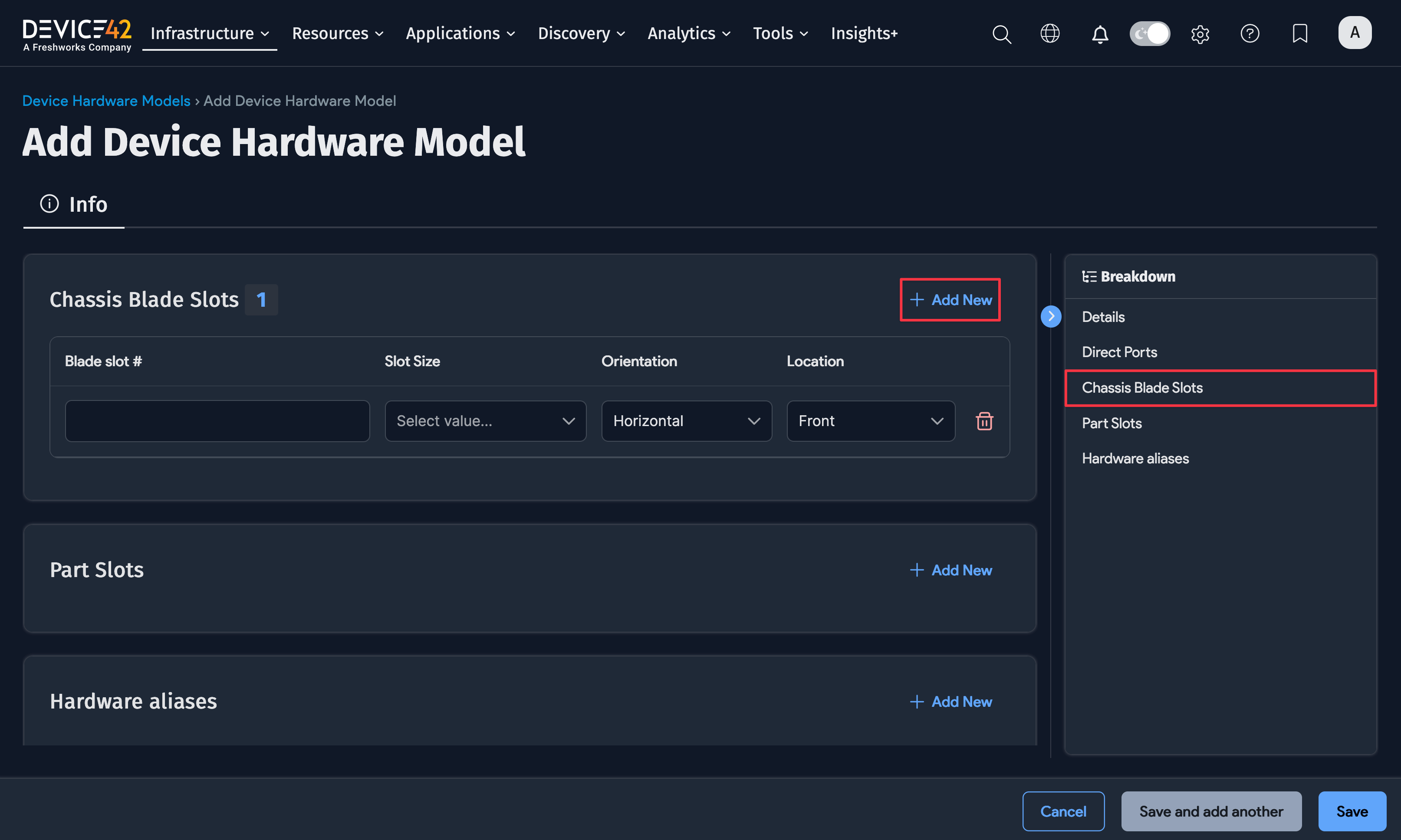Screen dimensions: 1401x840
Task: Open the Location dropdown showing Front
Action: (x=870, y=420)
